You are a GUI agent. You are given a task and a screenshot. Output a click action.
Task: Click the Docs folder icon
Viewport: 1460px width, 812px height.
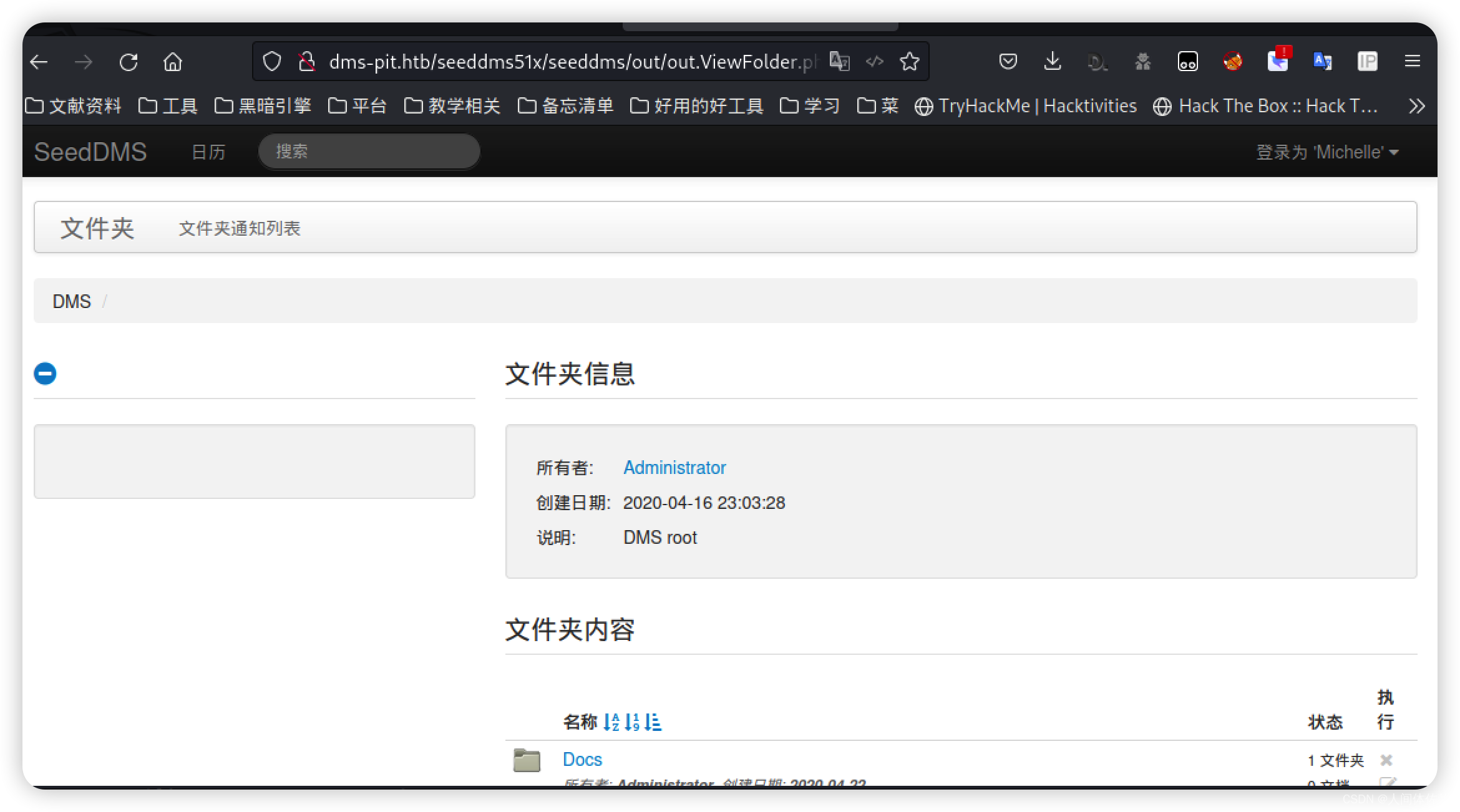point(527,760)
